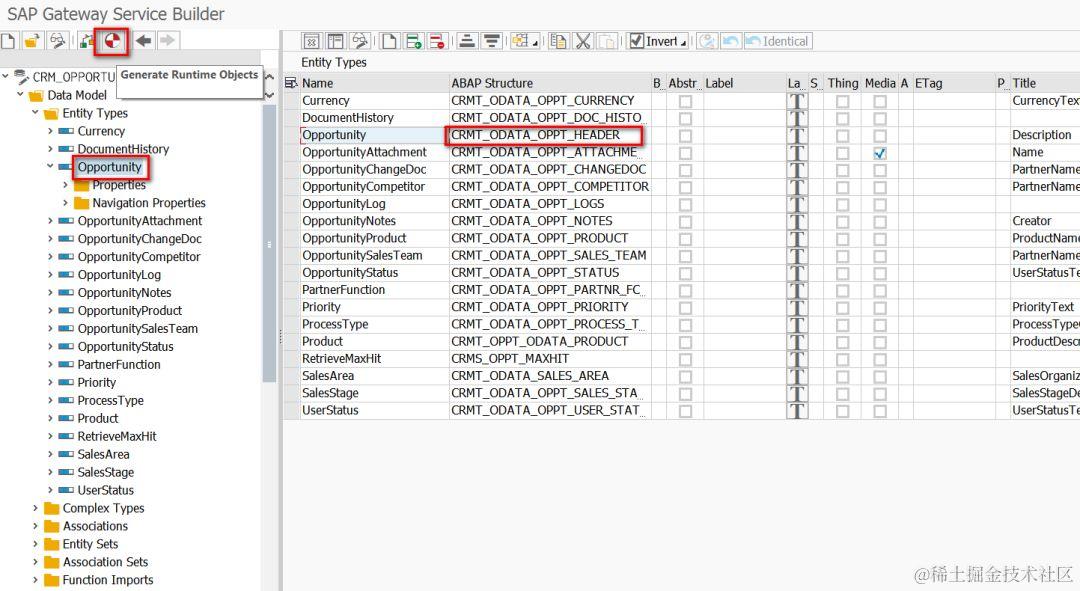This screenshot has height=591, width=1080.
Task: Click the Append Row icon
Action: click(x=413, y=41)
